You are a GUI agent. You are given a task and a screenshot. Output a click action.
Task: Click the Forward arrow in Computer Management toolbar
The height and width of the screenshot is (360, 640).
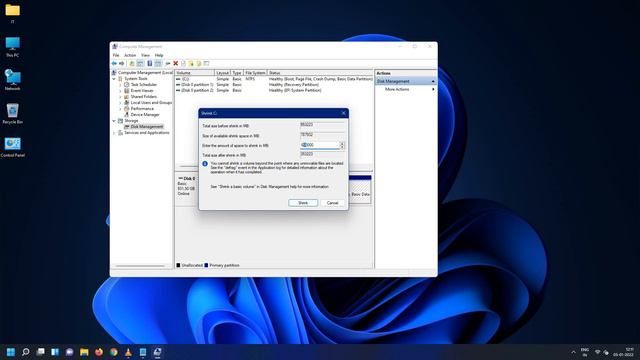click(x=121, y=64)
